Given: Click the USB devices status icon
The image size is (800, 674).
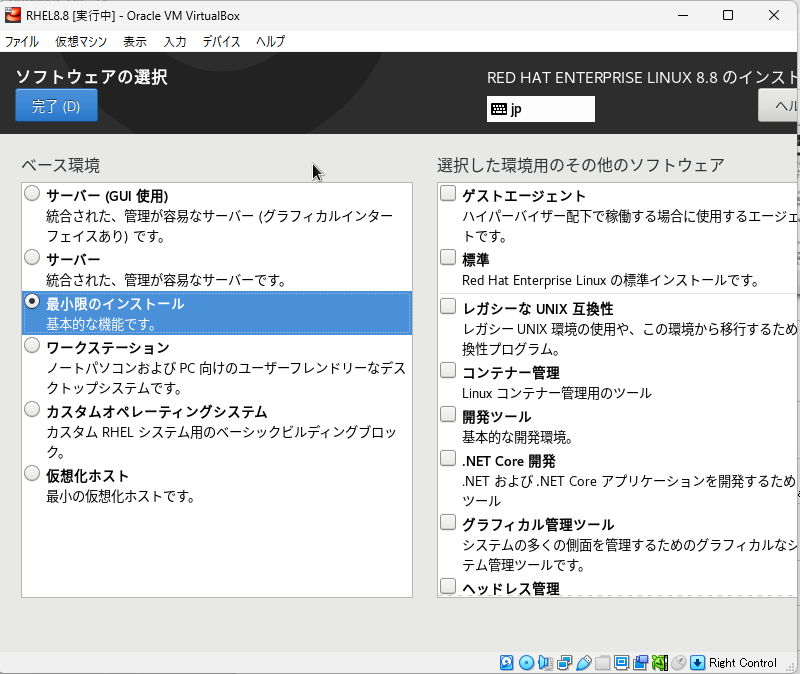Looking at the screenshot, I should tap(583, 663).
